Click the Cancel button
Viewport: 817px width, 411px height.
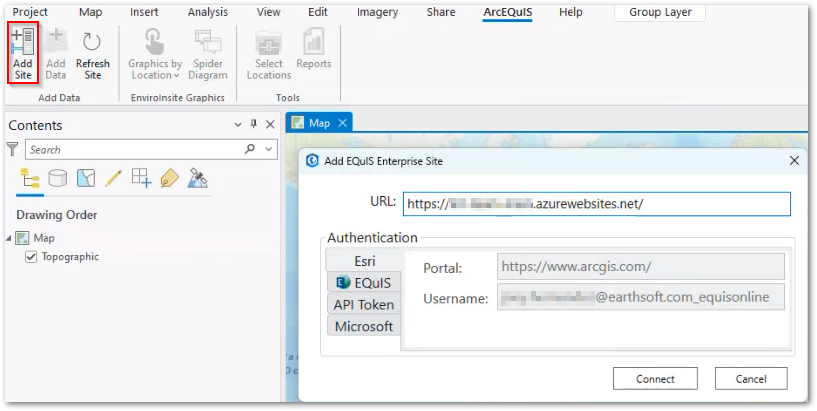point(751,379)
